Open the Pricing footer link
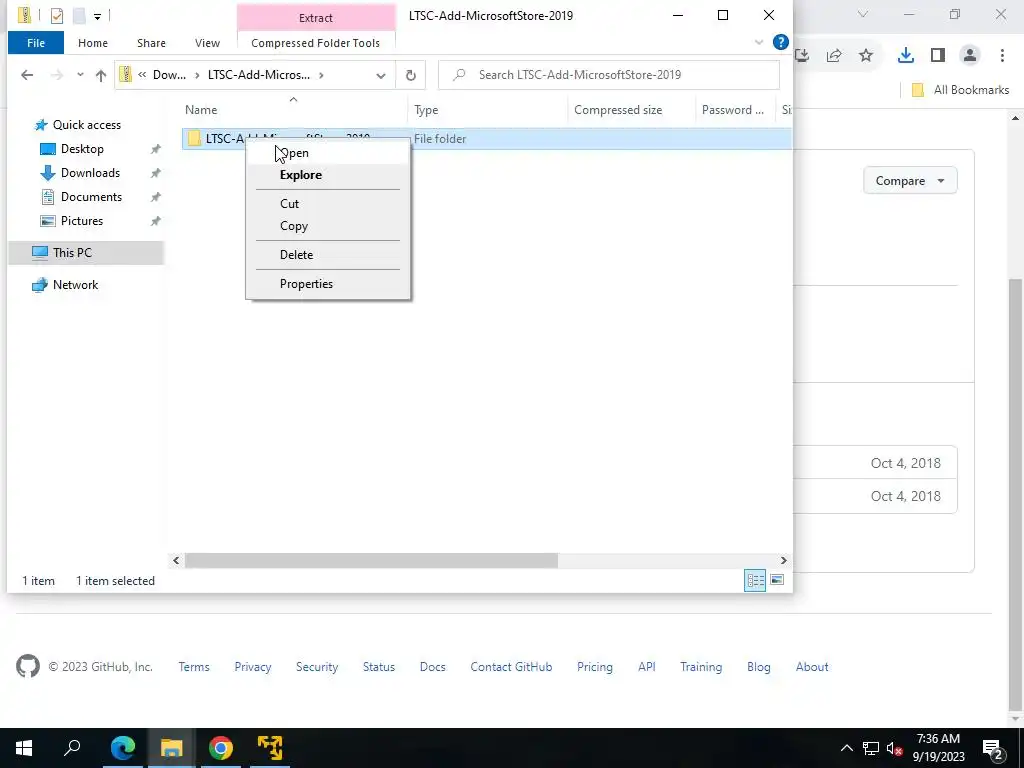 pyautogui.click(x=594, y=667)
